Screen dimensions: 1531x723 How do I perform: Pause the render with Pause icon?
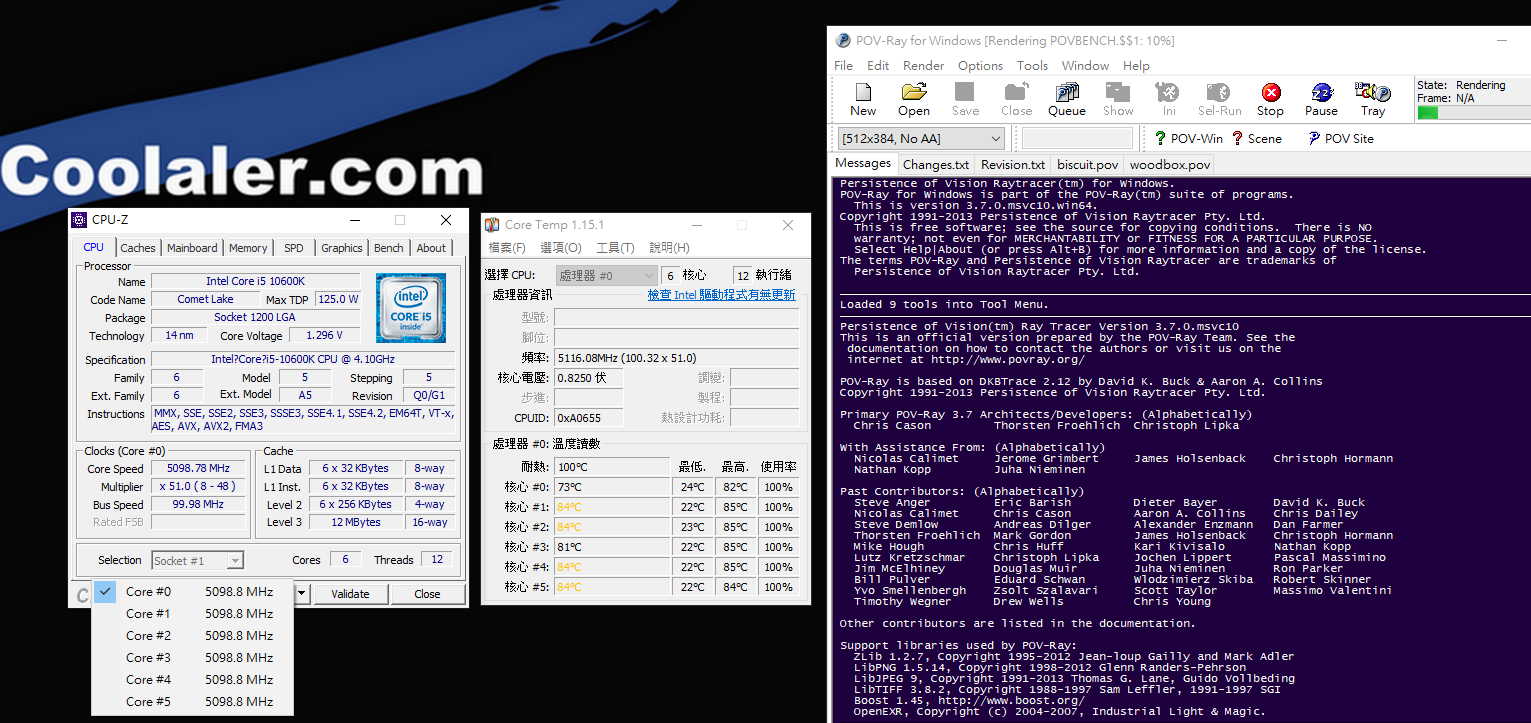[x=1322, y=93]
